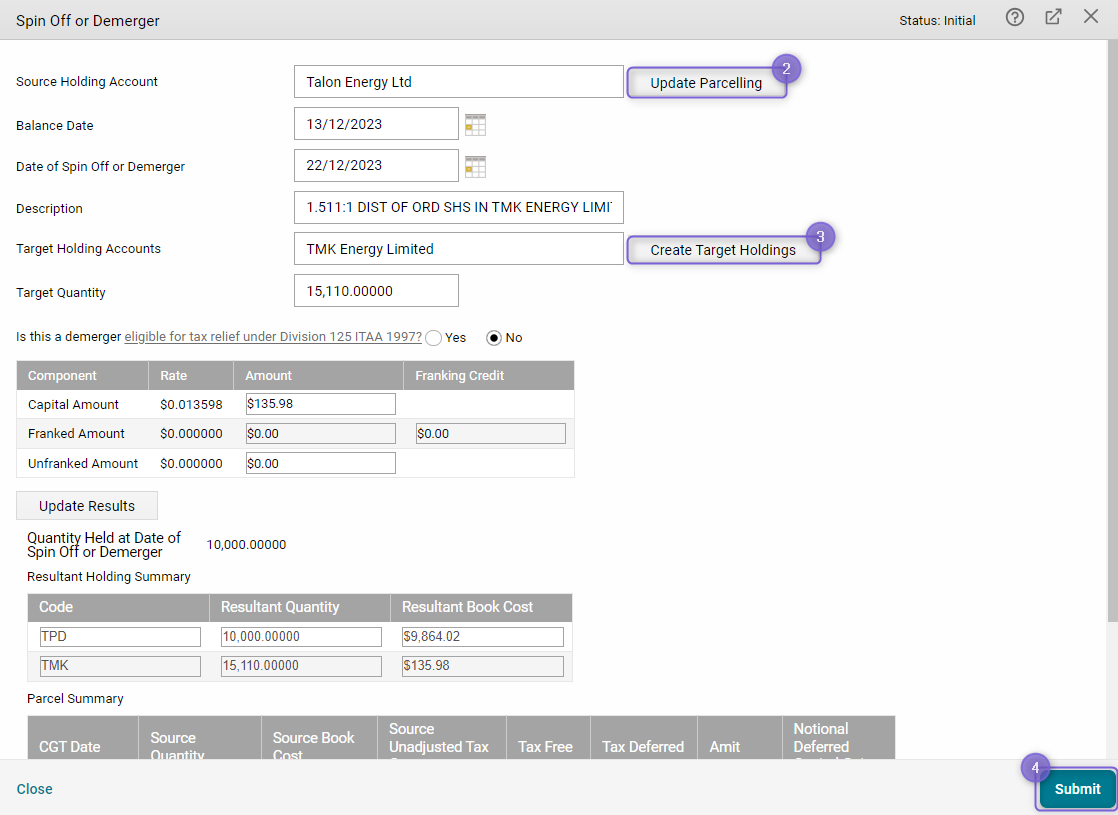The image size is (1118, 815).
Task: Edit the TPD Resultant Book Cost field
Action: tap(483, 637)
